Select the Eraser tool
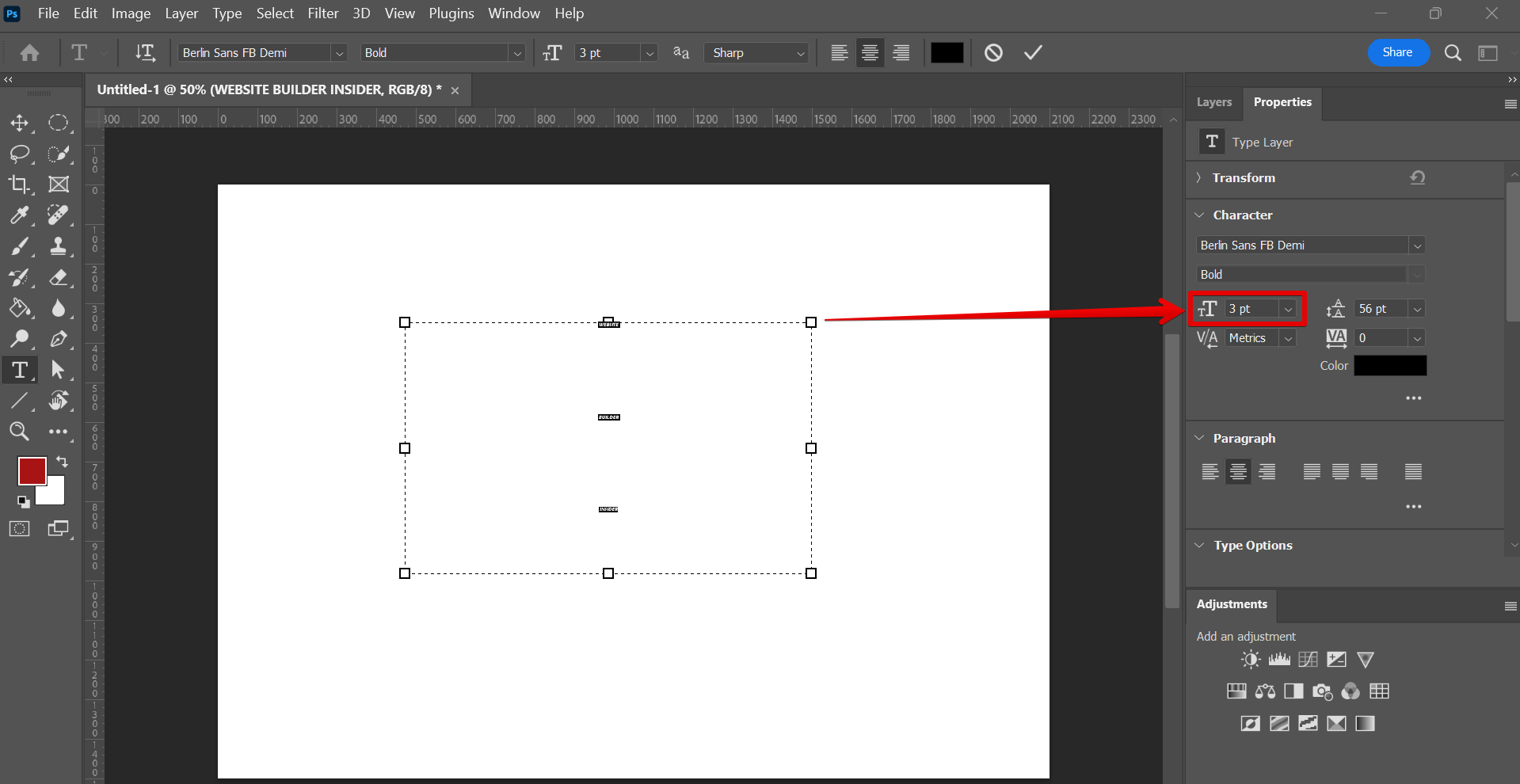Image resolution: width=1520 pixels, height=784 pixels. (58, 277)
